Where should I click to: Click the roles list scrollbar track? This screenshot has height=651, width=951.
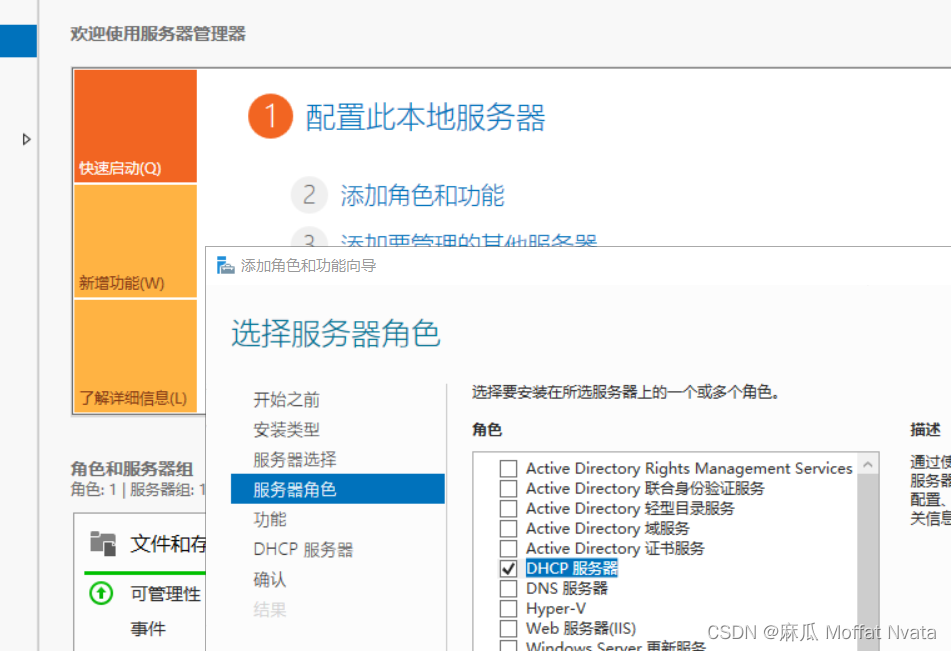[868, 563]
